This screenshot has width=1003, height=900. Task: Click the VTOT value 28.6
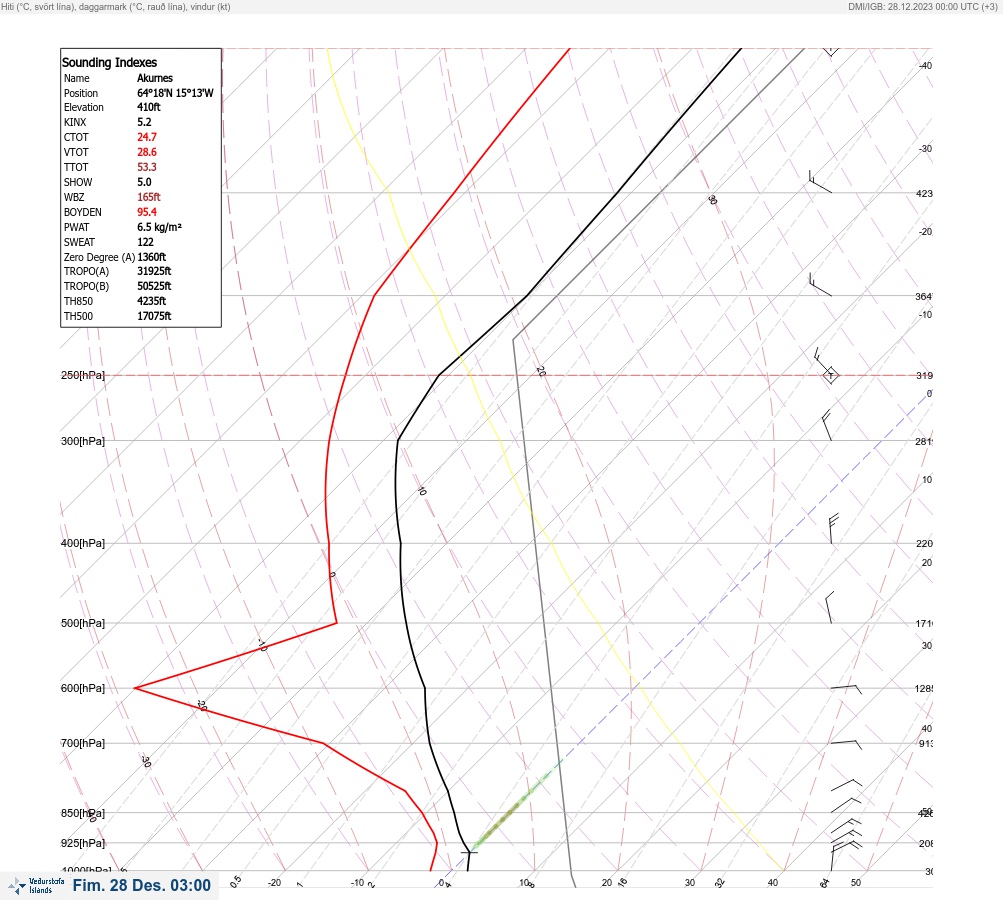tap(146, 152)
